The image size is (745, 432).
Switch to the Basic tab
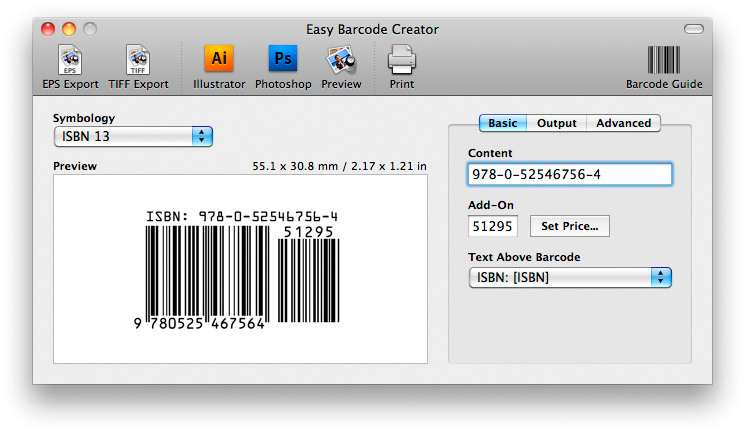(503, 123)
